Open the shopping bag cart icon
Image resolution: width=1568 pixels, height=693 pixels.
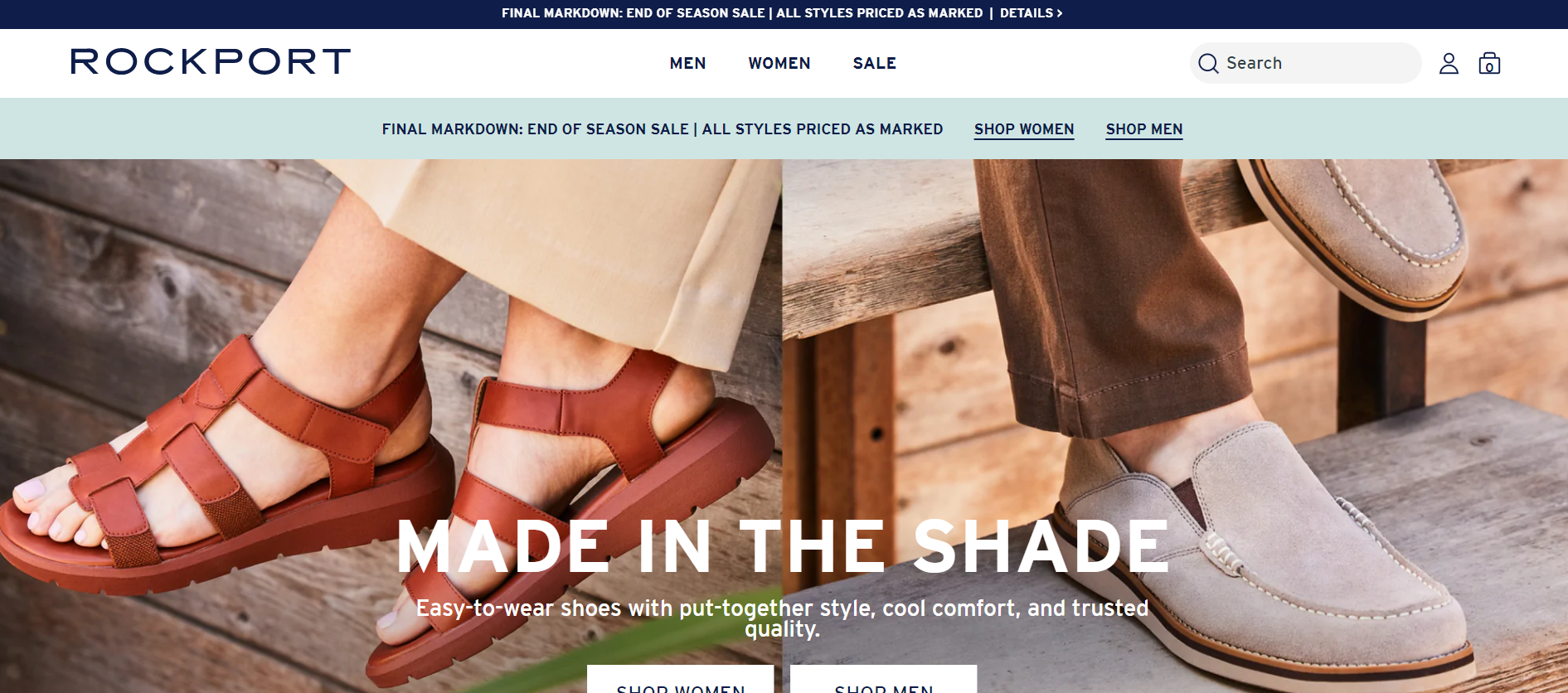coord(1489,64)
